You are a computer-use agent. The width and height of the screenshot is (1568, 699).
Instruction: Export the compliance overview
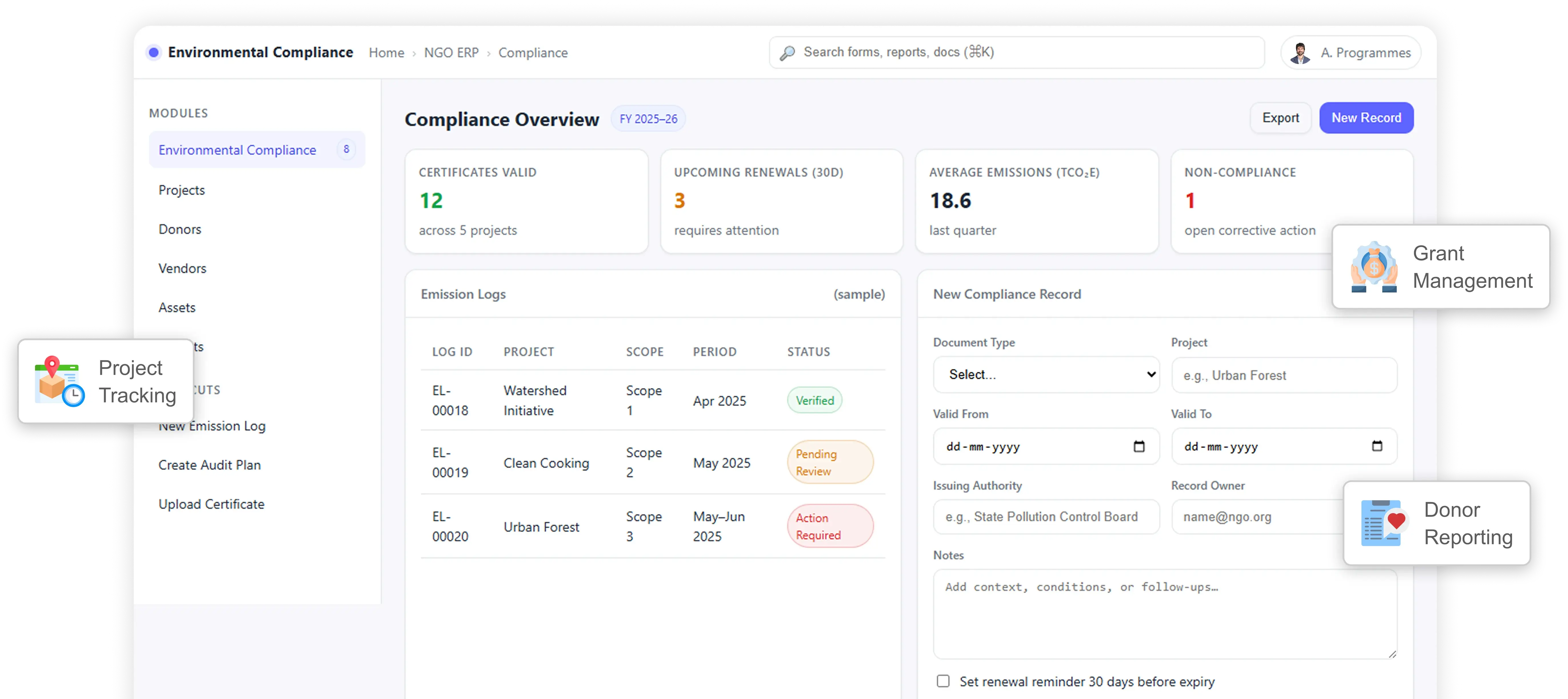click(x=1281, y=118)
